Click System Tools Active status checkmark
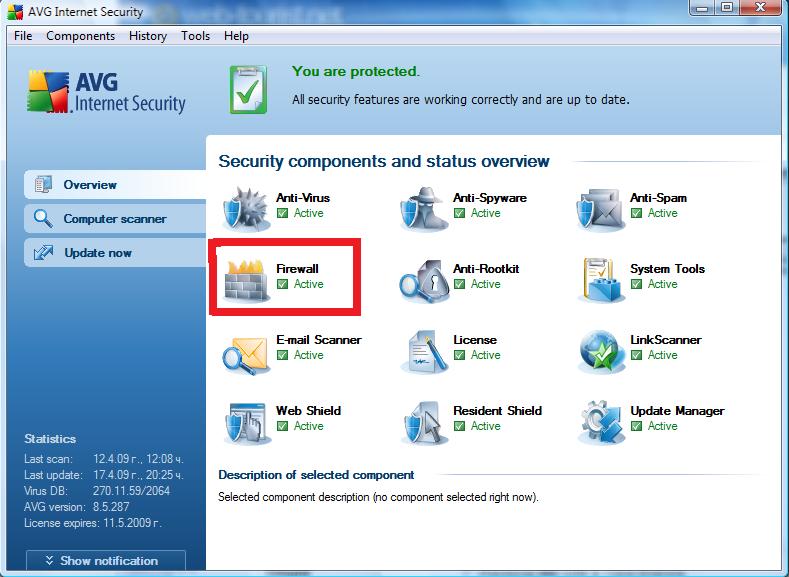789x577 pixels. point(637,284)
